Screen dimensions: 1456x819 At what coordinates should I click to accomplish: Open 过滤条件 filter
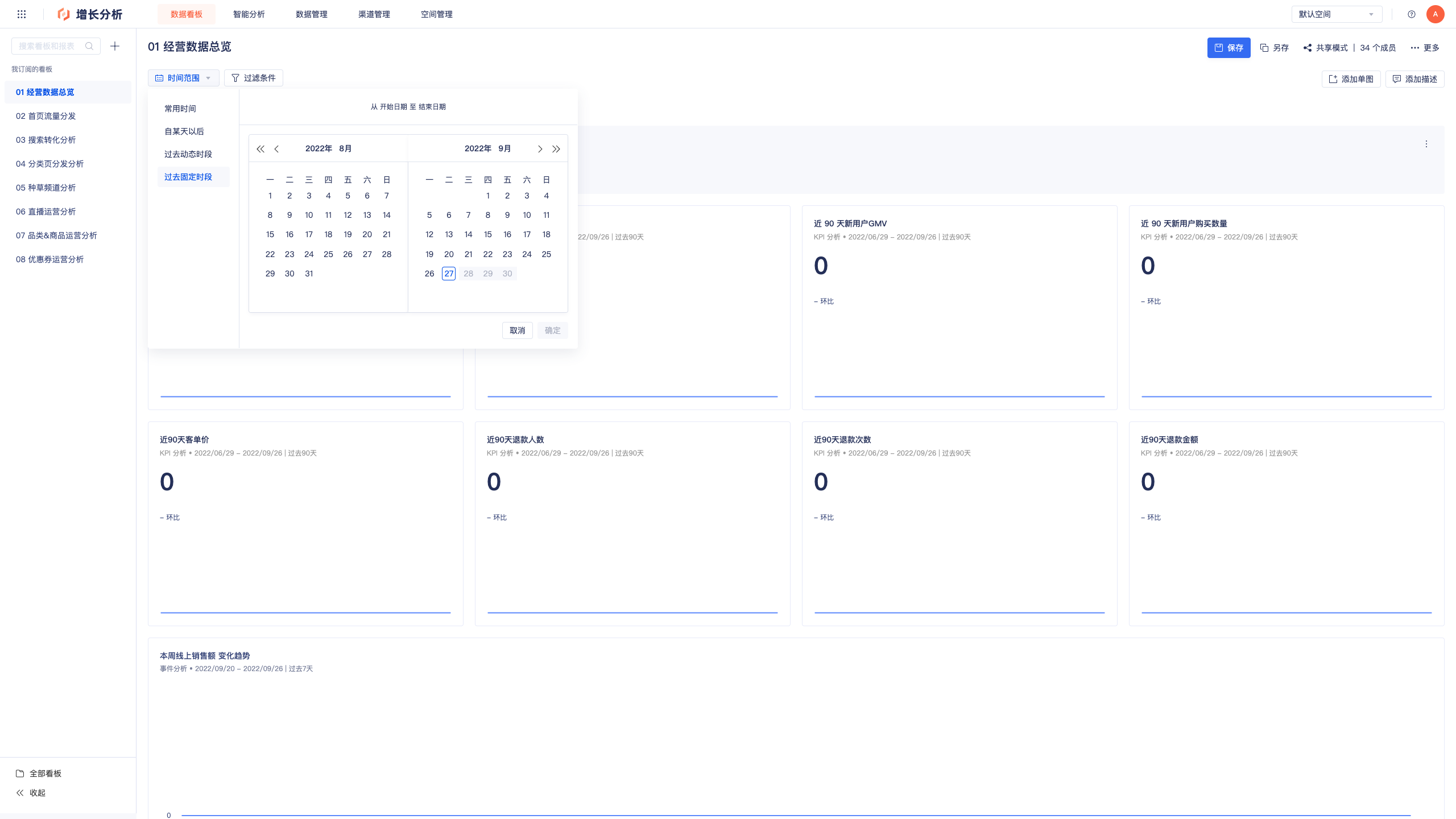tap(254, 78)
